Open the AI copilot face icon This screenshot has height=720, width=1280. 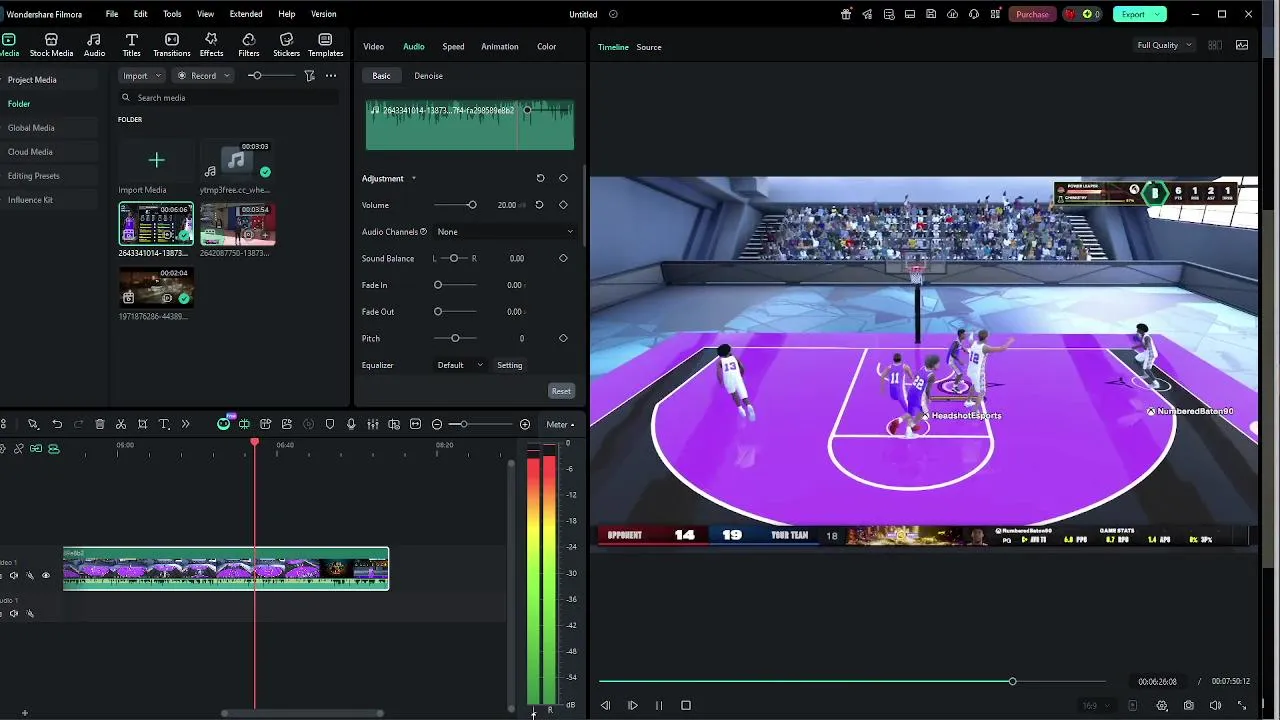[223, 424]
